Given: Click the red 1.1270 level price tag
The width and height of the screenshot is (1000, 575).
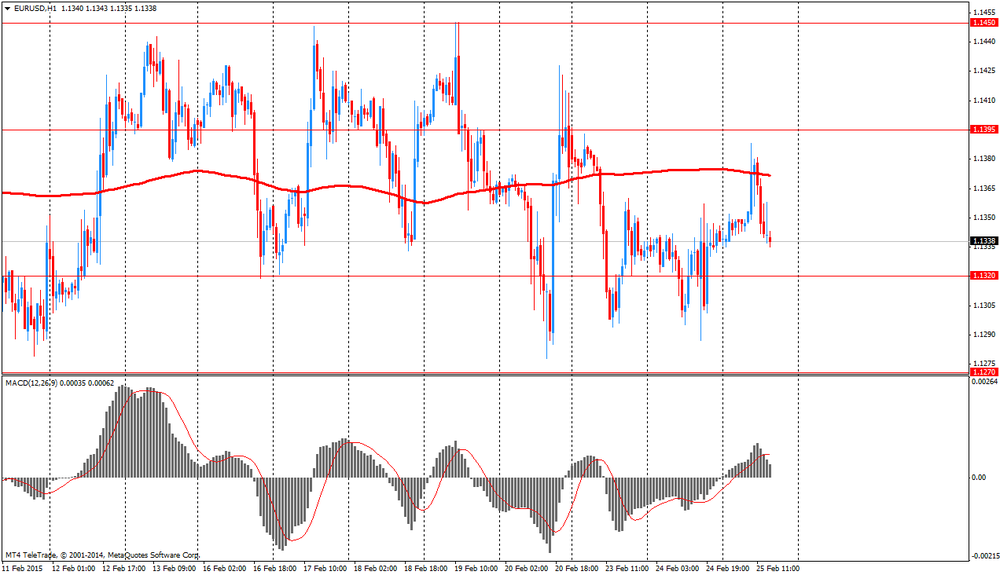Looking at the screenshot, I should tap(983, 372).
